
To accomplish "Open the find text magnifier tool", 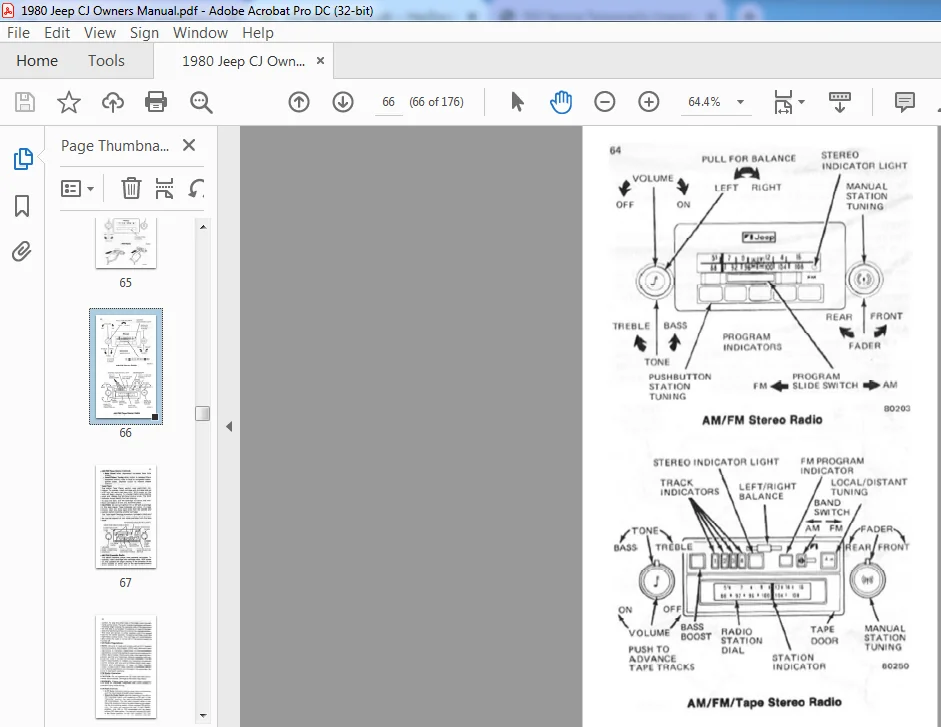I will pos(200,102).
